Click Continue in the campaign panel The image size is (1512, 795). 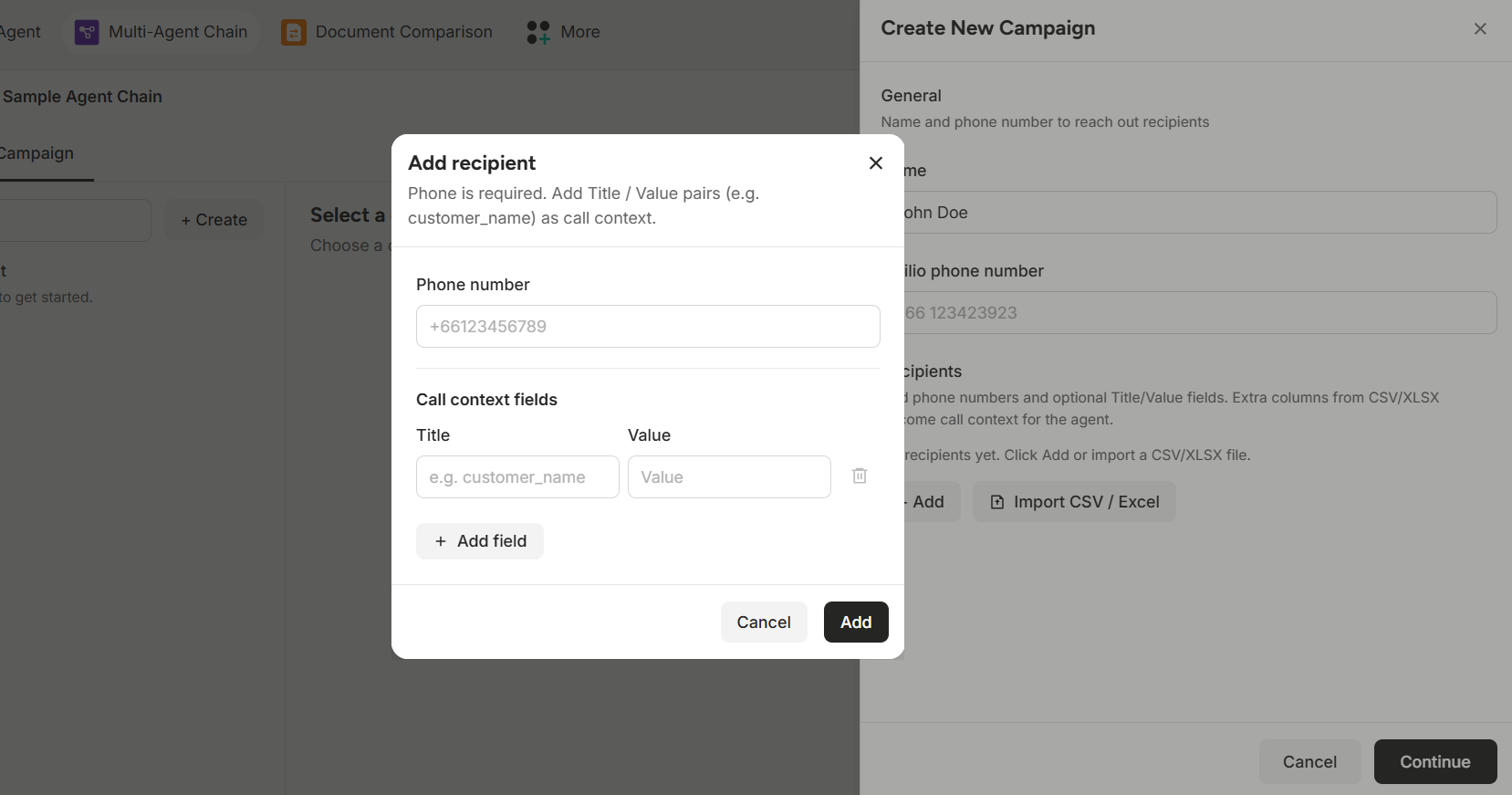pyautogui.click(x=1435, y=761)
